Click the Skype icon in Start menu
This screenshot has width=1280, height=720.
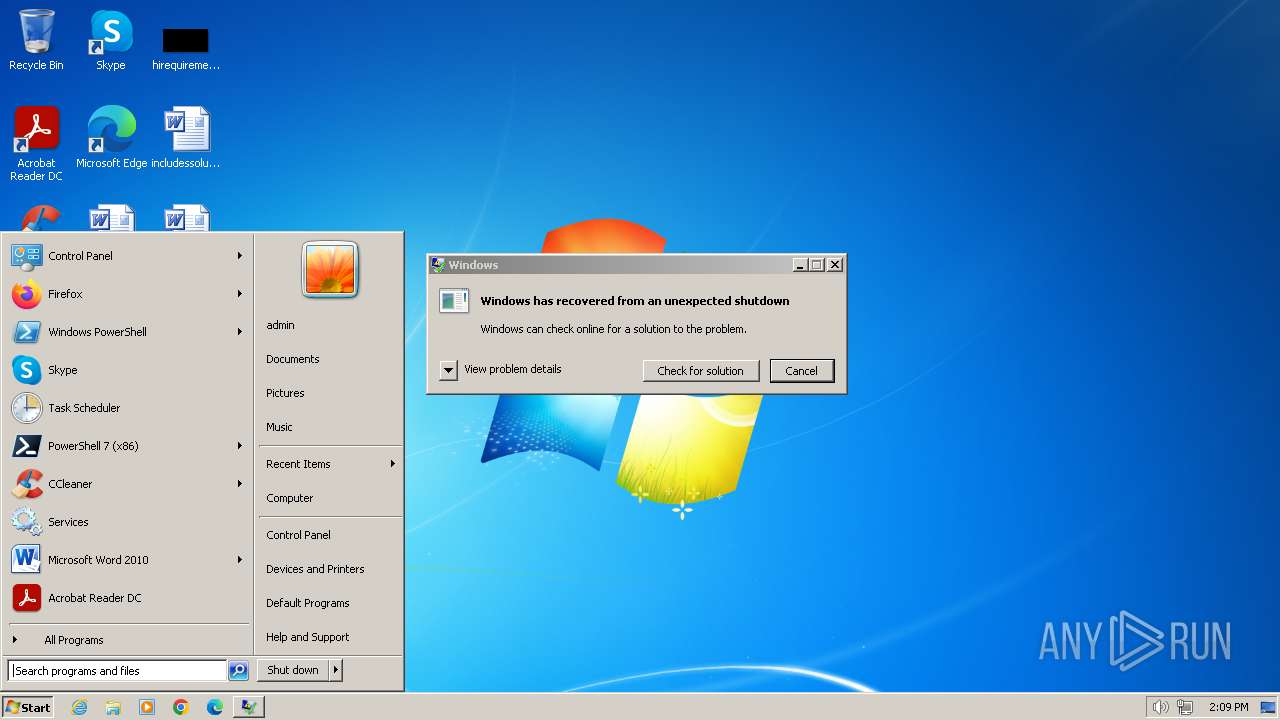point(26,370)
